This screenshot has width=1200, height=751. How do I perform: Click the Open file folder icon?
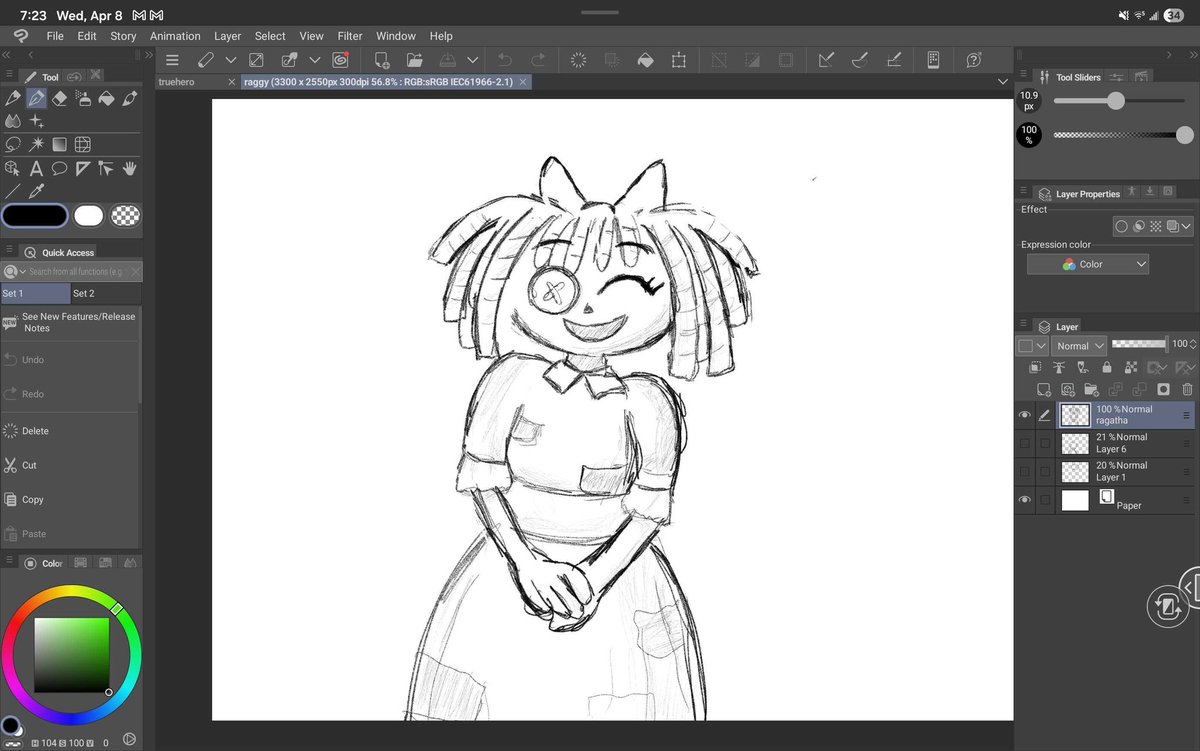415,60
